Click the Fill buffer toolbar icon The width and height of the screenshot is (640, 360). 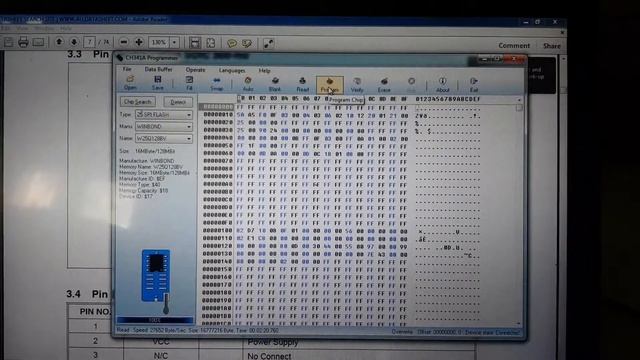(x=189, y=83)
